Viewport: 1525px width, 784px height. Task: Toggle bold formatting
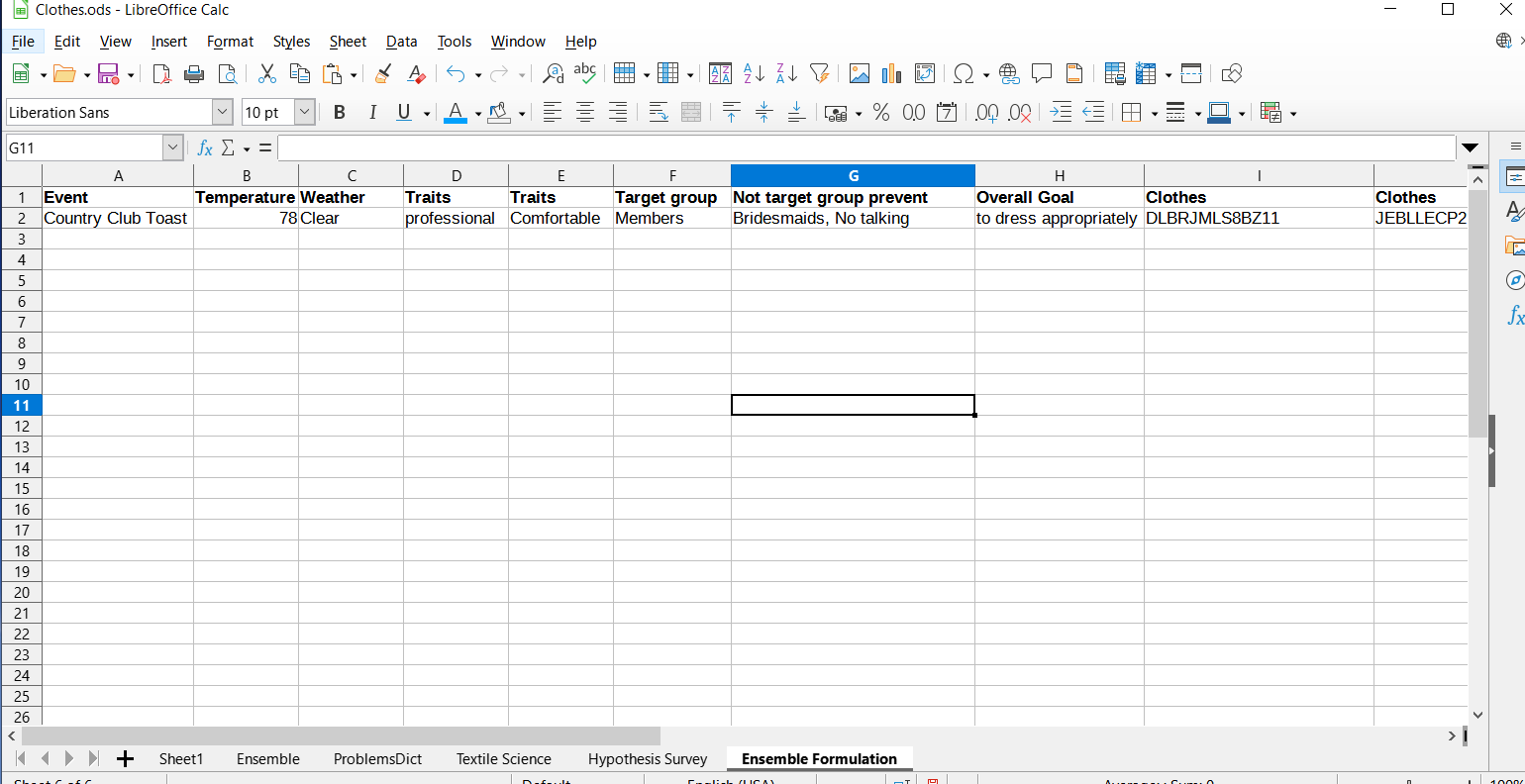(340, 113)
